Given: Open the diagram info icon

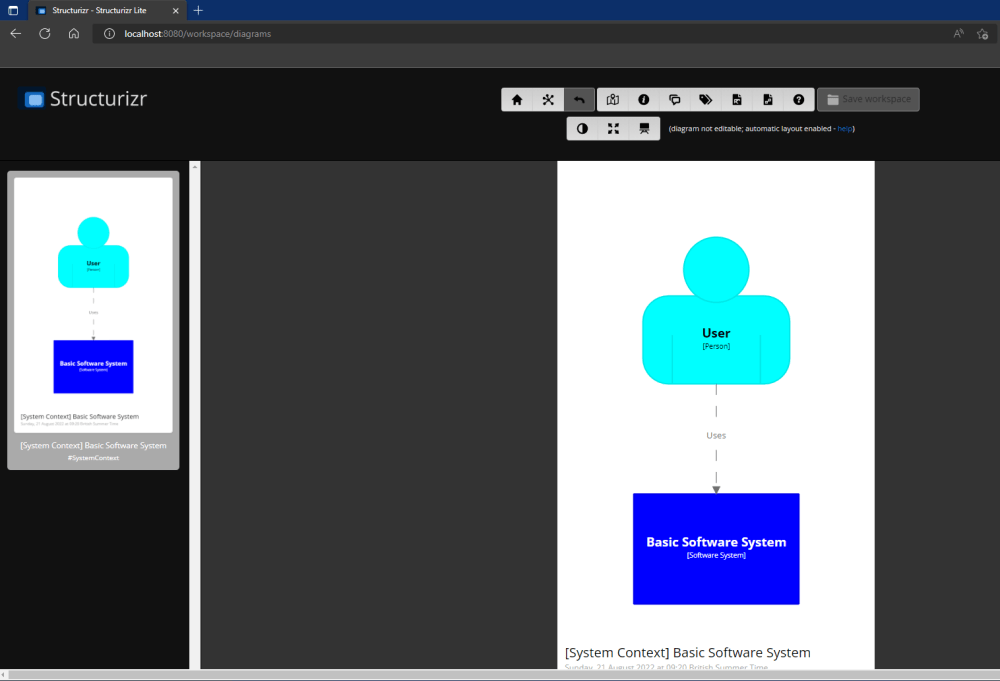Looking at the screenshot, I should pyautogui.click(x=644, y=99).
